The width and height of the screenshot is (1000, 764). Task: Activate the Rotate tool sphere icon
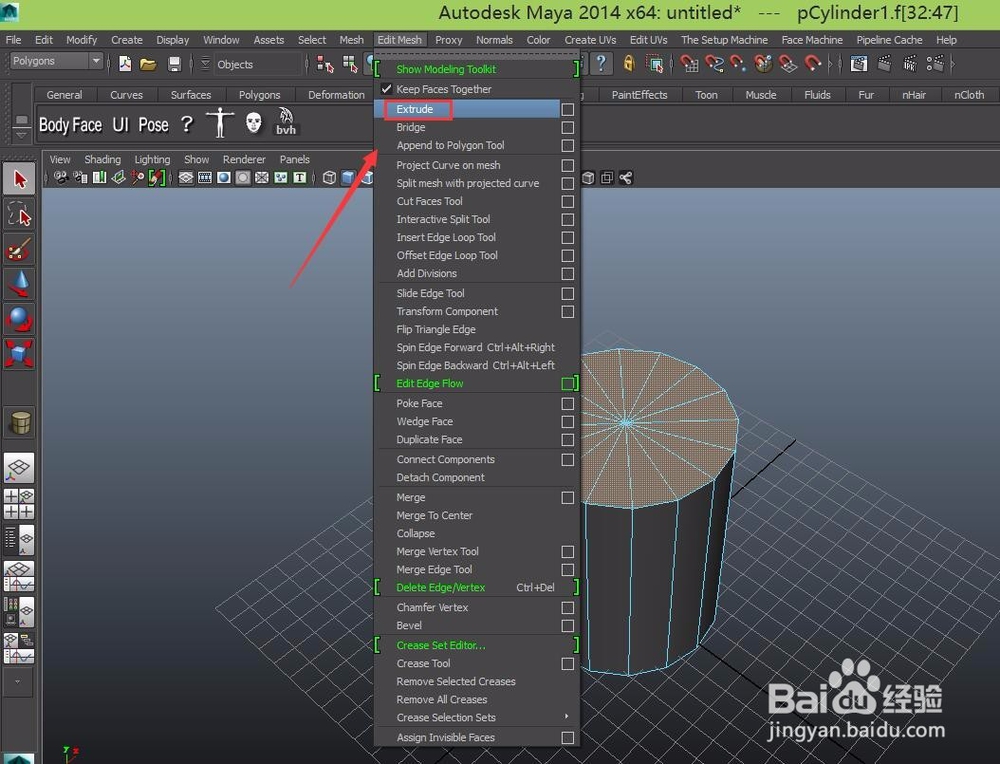pos(19,318)
